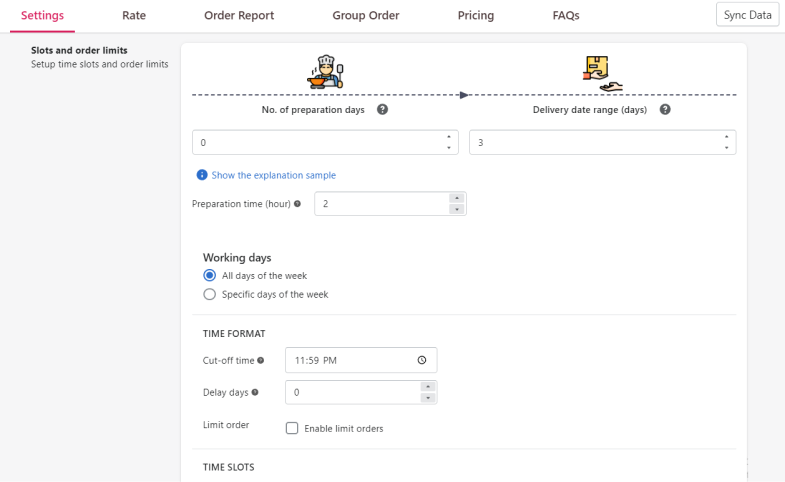Click info icon next to Show the explanation sample
The height and width of the screenshot is (482, 785).
tap(202, 175)
